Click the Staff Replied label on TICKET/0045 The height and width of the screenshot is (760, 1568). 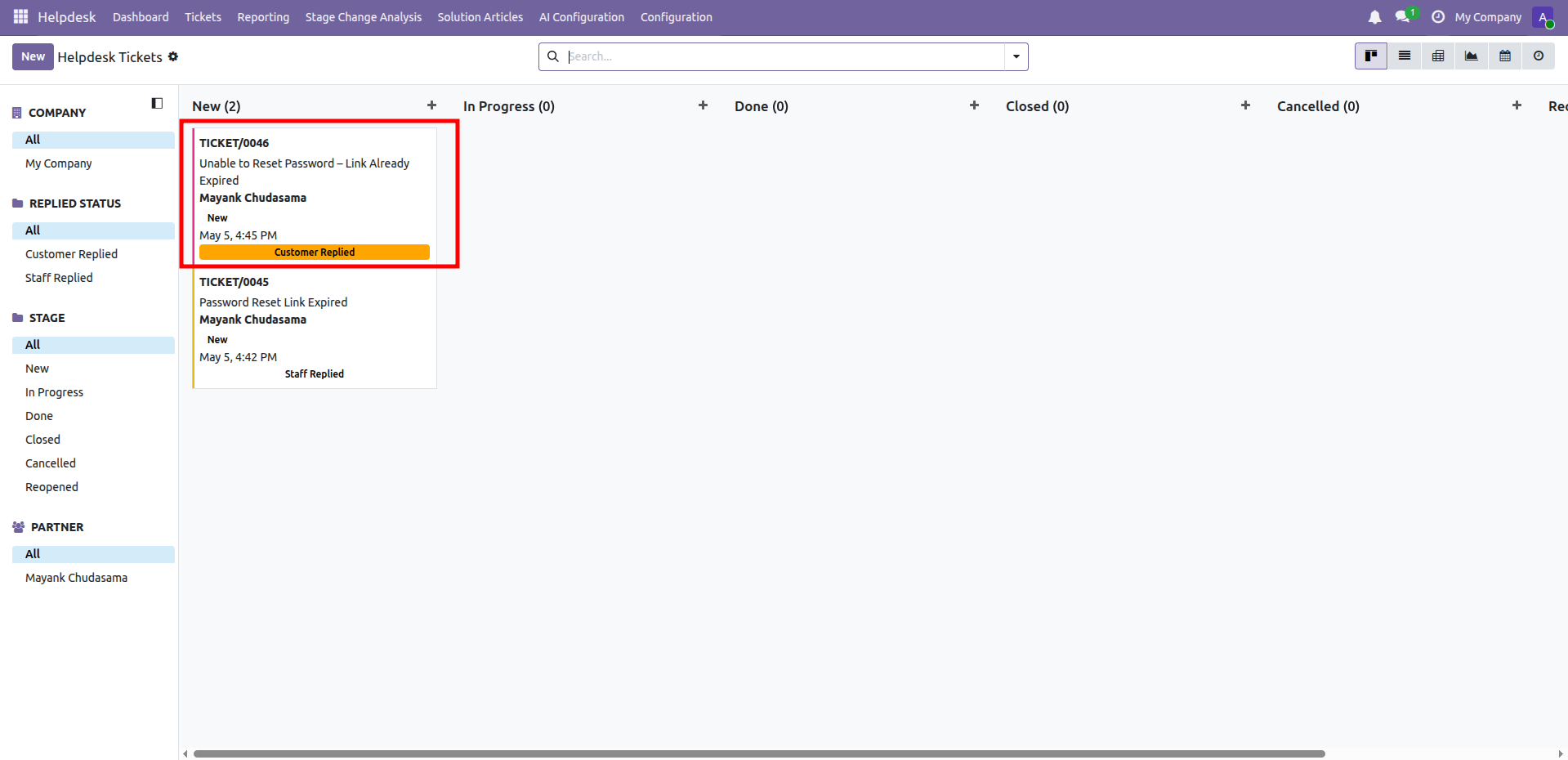coord(315,374)
